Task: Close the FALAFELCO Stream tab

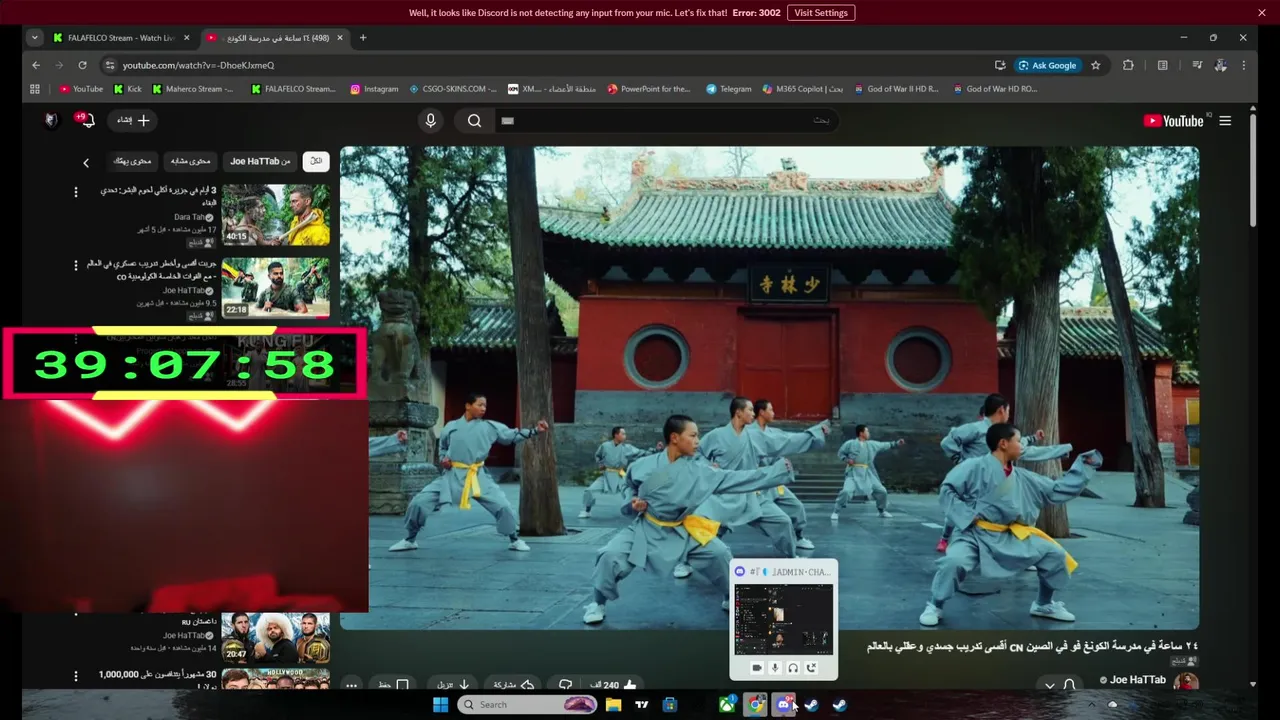Action: click(x=186, y=38)
